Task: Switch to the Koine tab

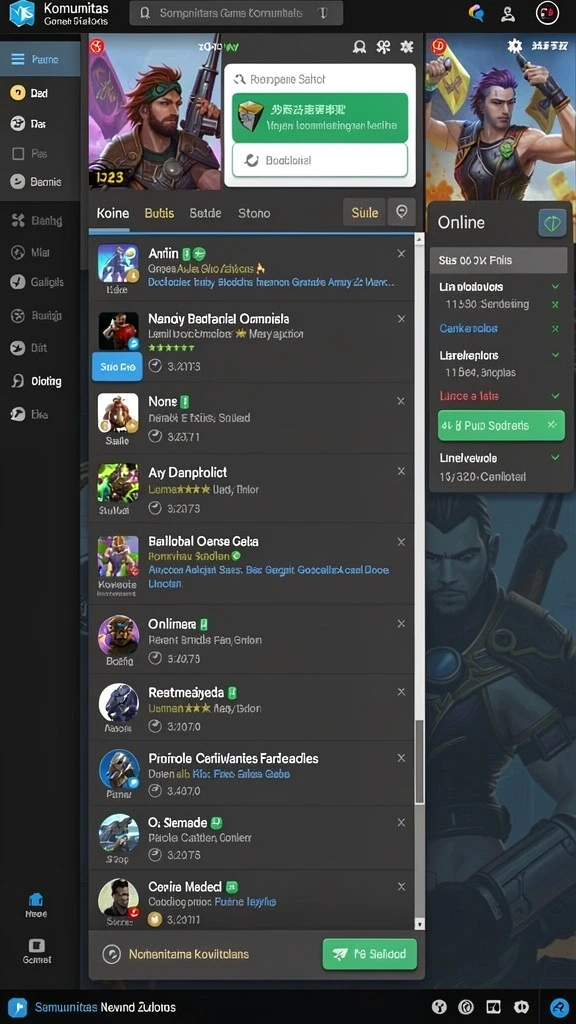Action: 113,214
